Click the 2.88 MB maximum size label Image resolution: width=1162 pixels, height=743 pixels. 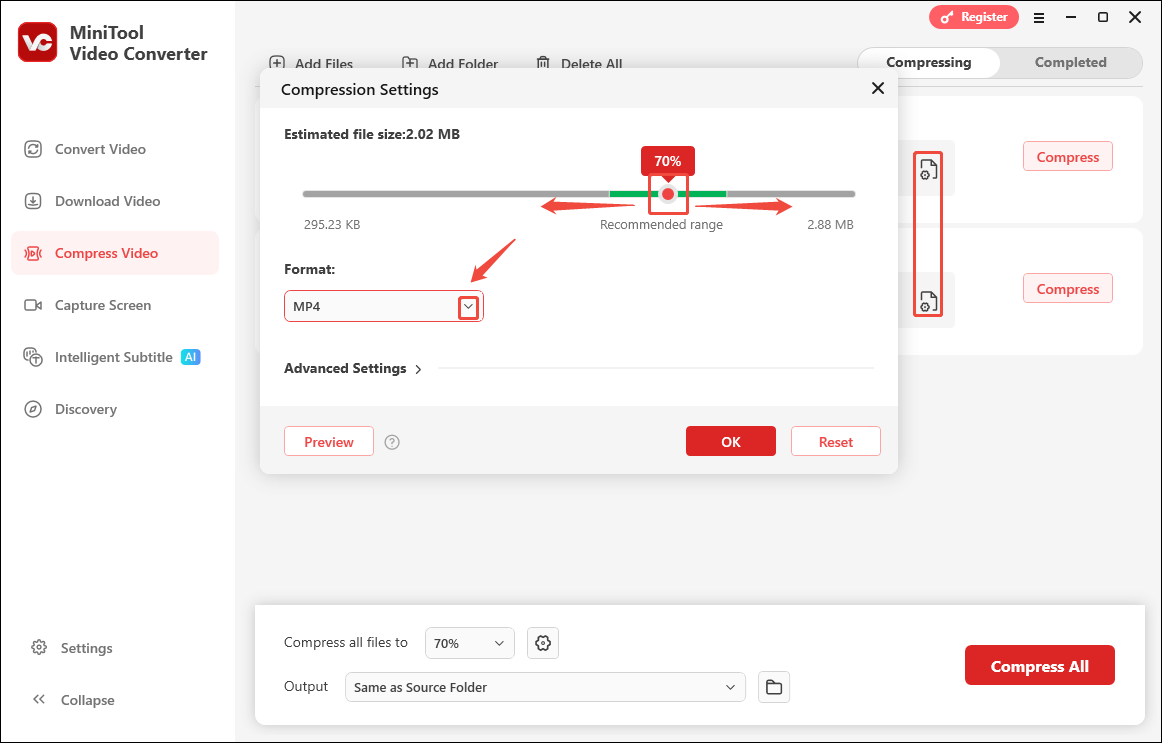pos(830,224)
